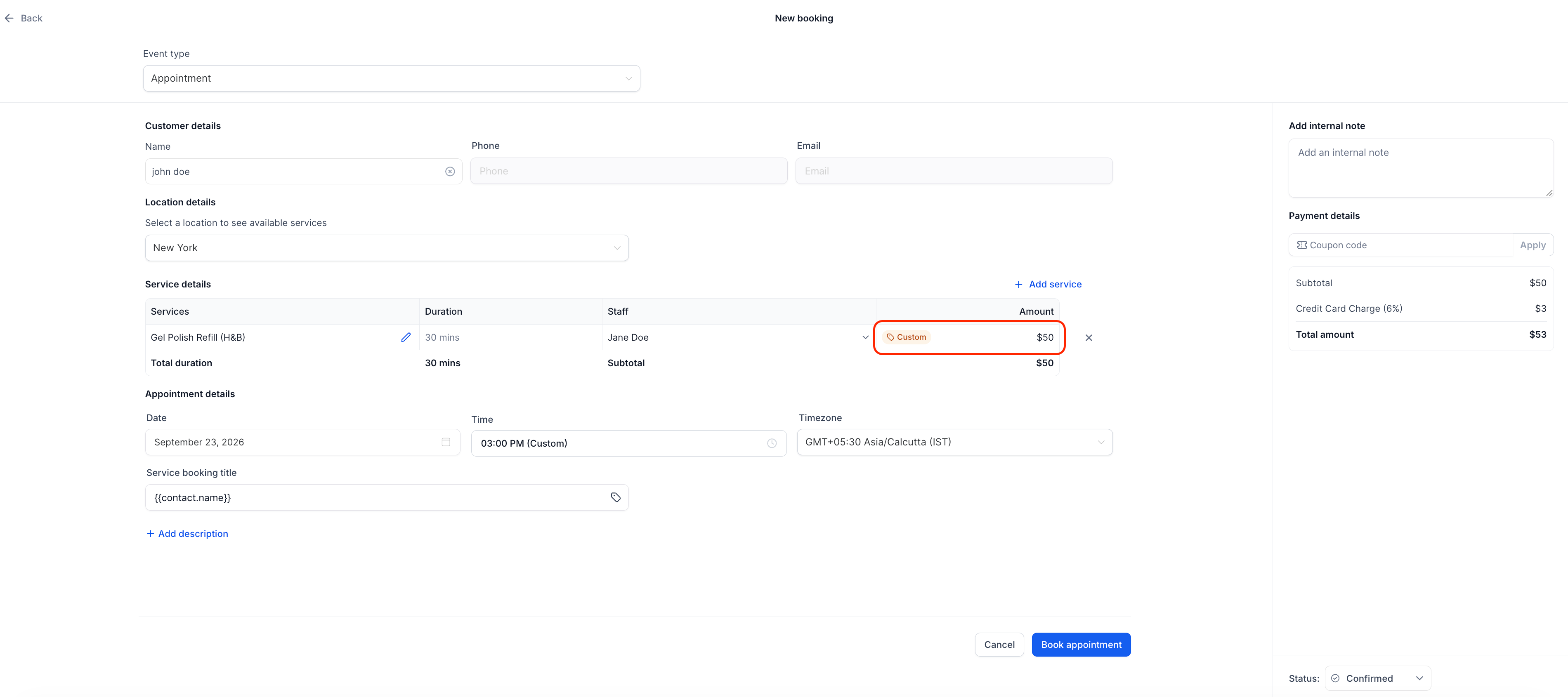Click the $50 amount in service row

[x=1044, y=337]
